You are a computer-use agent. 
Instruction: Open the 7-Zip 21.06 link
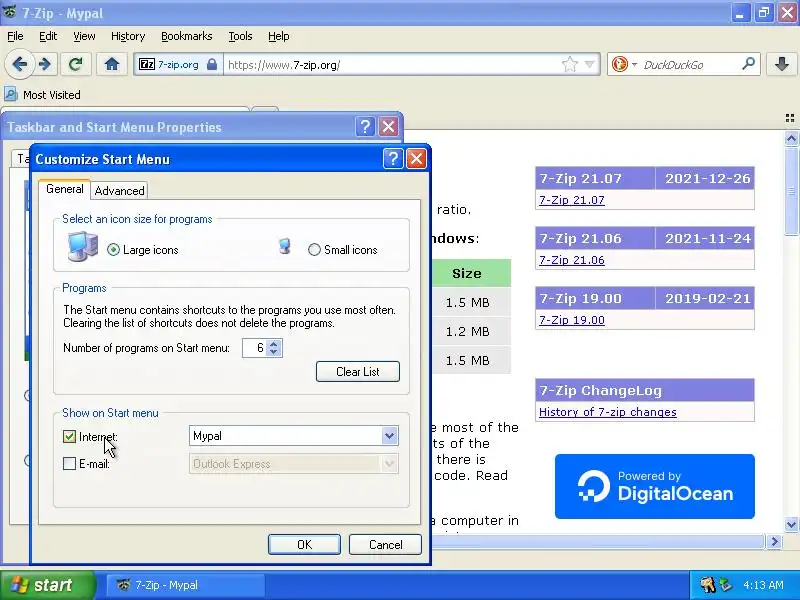(x=571, y=260)
